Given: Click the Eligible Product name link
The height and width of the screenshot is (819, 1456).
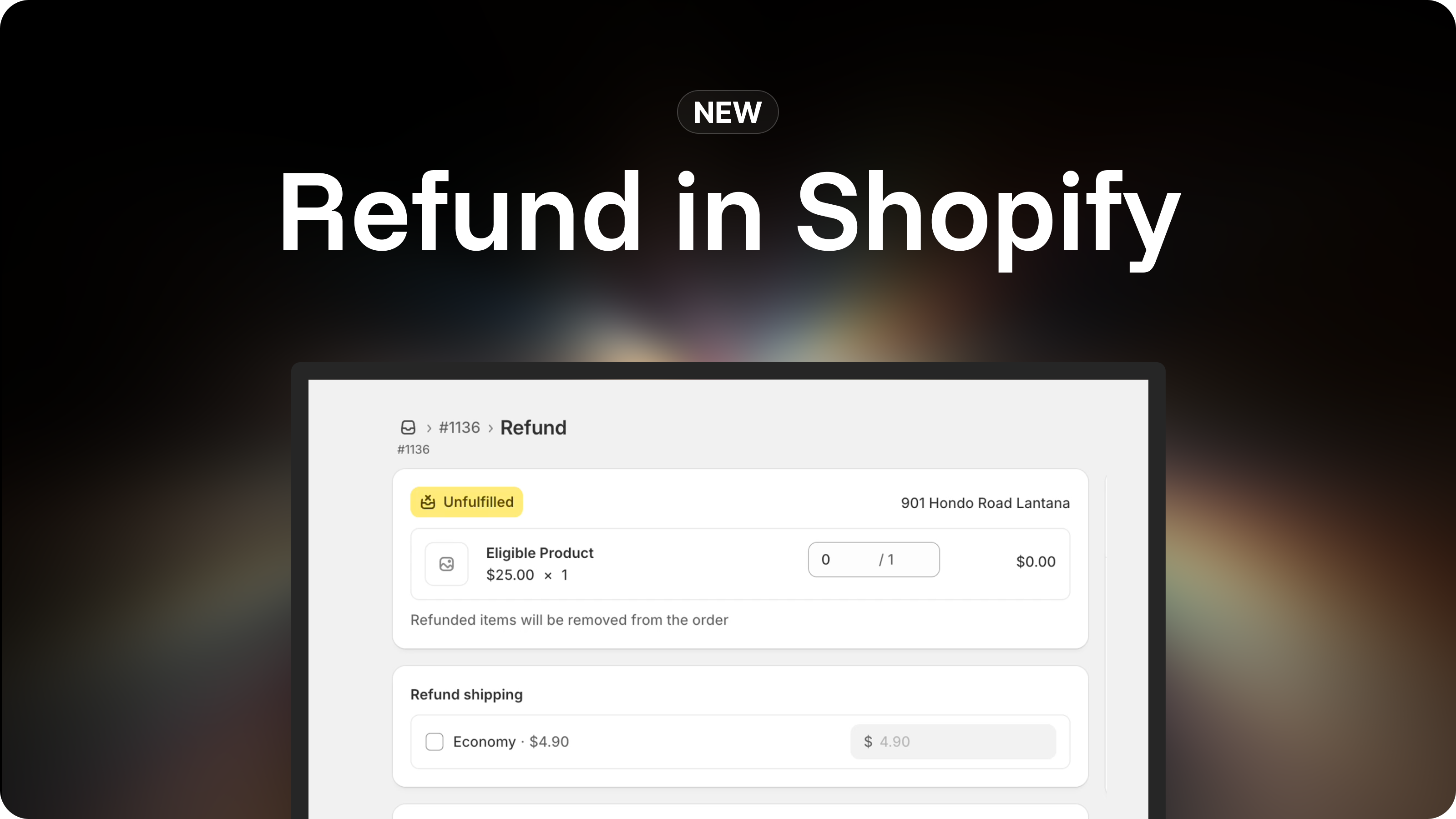Looking at the screenshot, I should 539,553.
